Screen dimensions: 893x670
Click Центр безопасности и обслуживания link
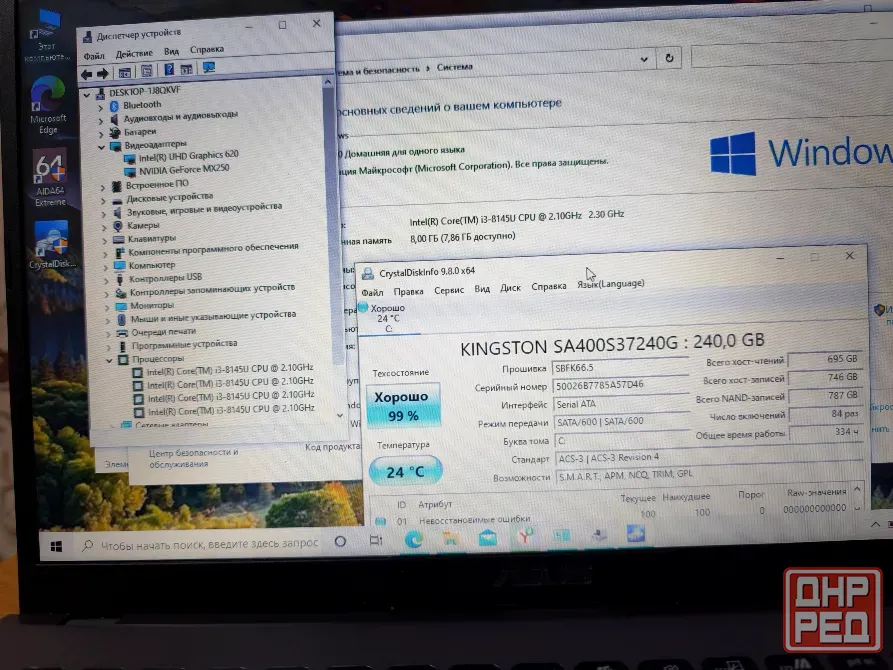(x=194, y=458)
